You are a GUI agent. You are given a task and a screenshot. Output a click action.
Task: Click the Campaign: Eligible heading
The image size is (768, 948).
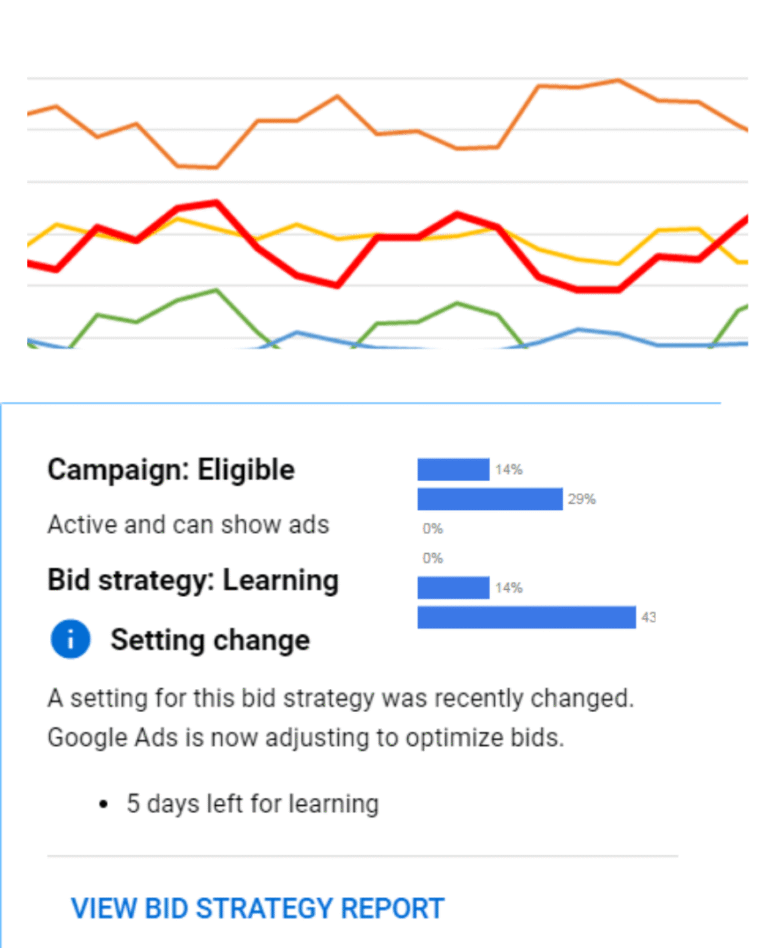(x=171, y=470)
